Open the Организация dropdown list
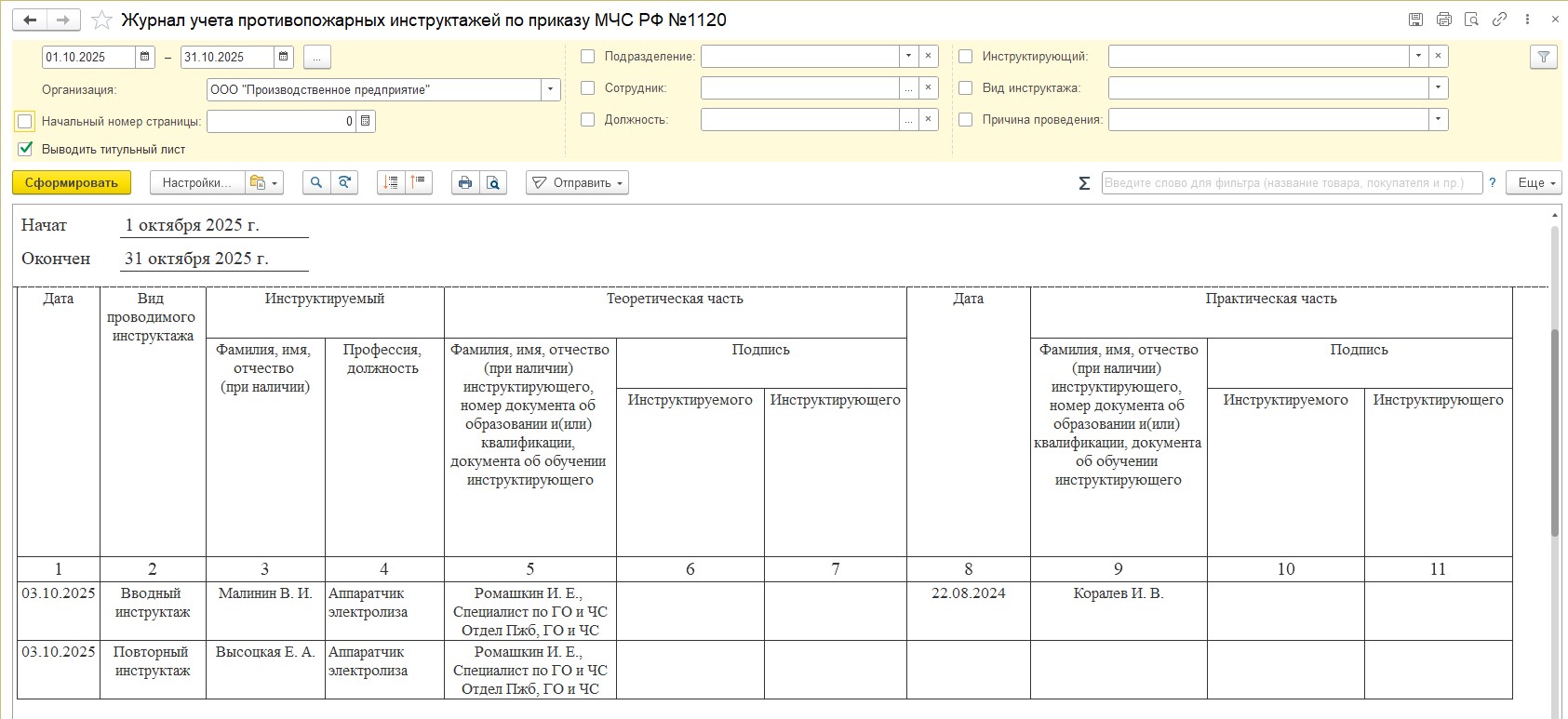The width and height of the screenshot is (1568, 719). coord(551,90)
